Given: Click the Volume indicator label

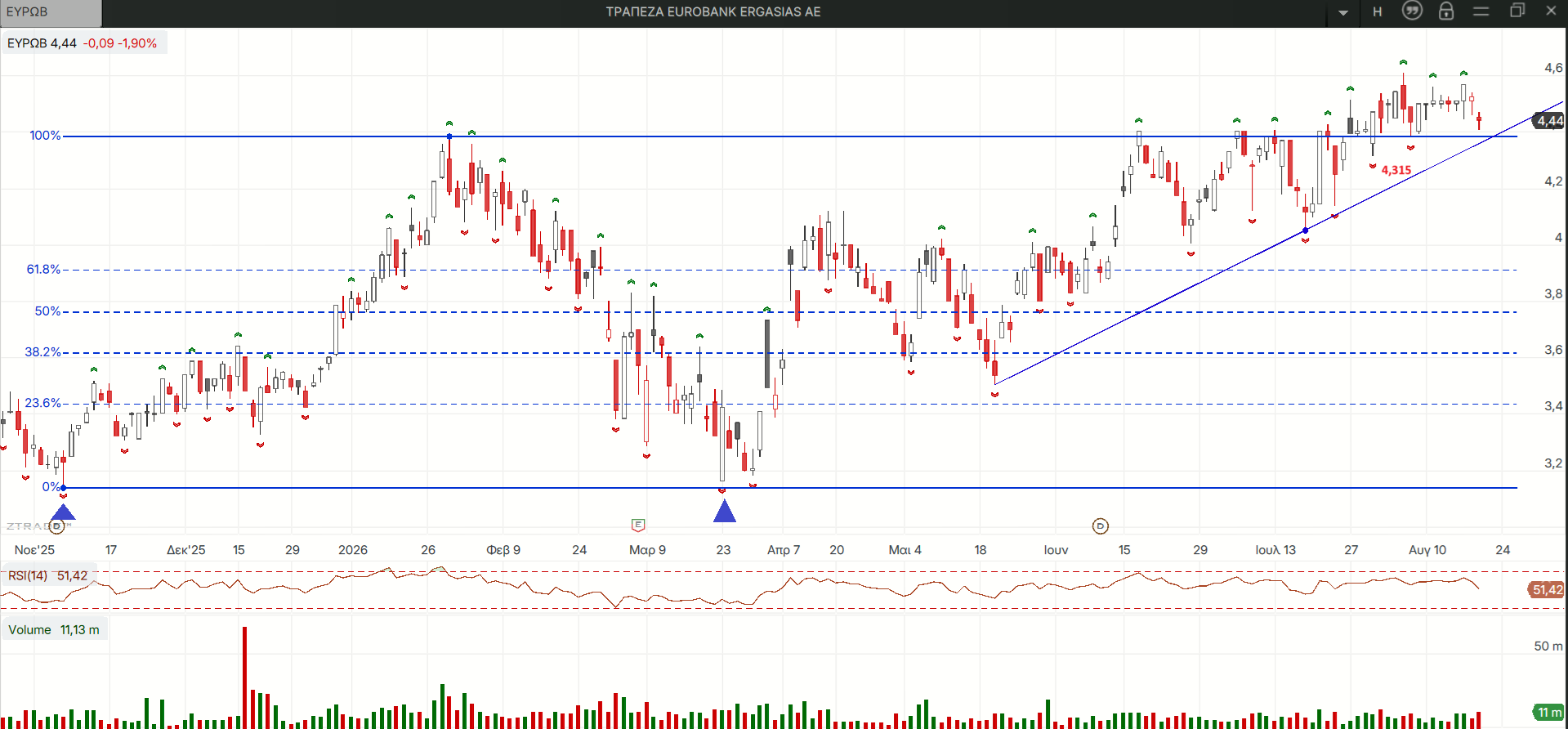Looking at the screenshot, I should coord(54,630).
